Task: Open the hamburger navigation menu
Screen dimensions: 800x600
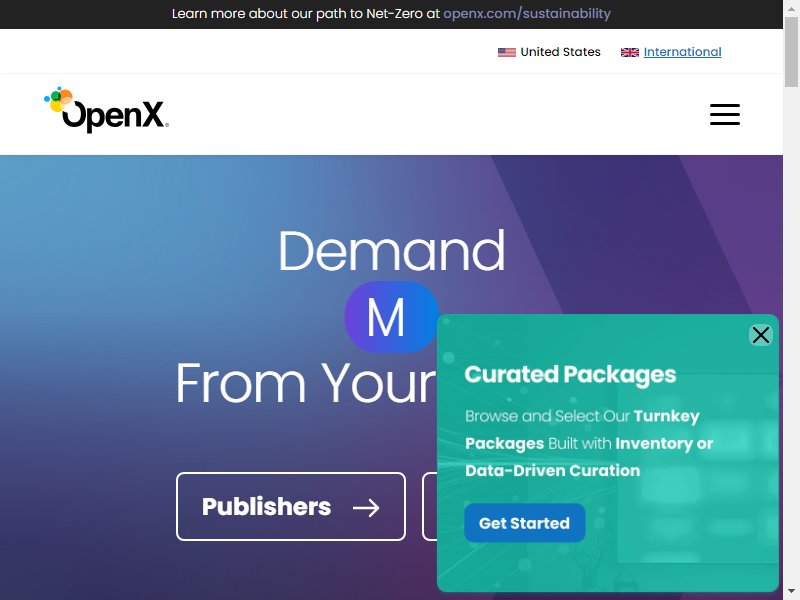Action: point(724,114)
